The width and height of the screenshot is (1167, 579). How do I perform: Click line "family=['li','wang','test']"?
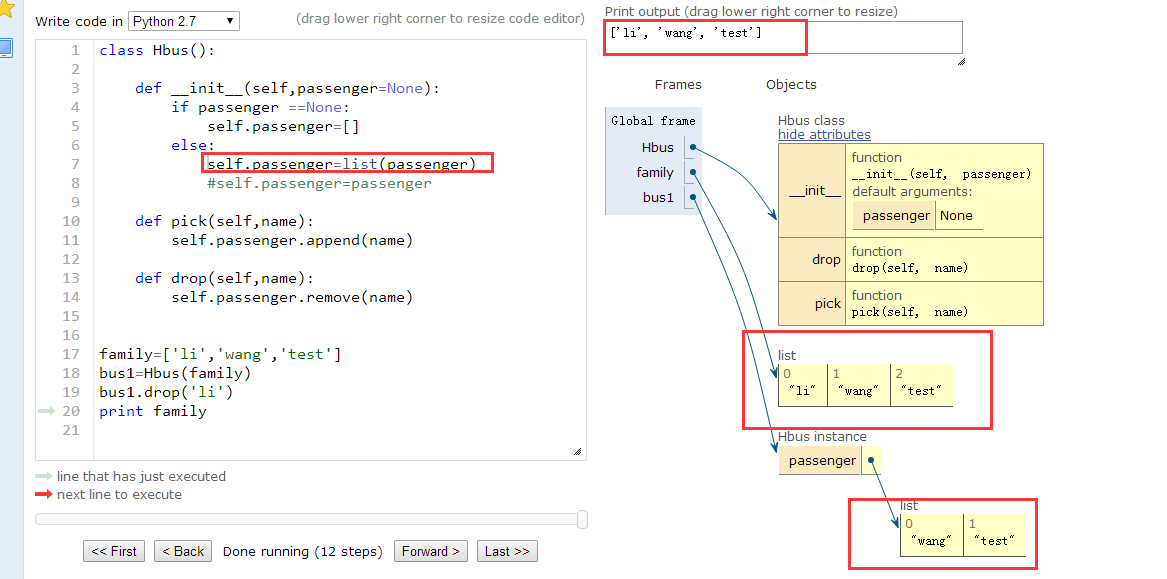(220, 354)
